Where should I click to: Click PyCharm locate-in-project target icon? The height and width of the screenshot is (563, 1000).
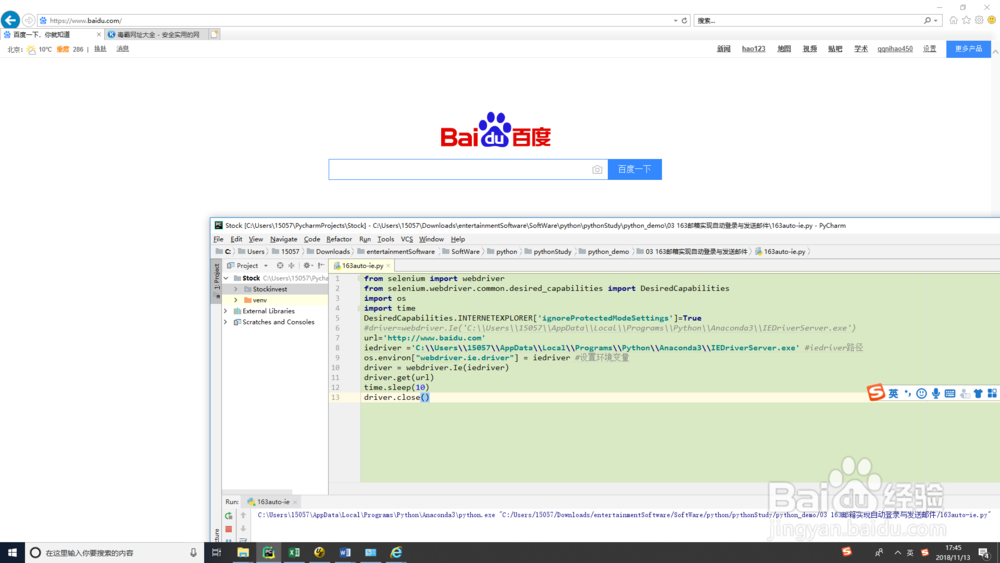(x=280, y=265)
